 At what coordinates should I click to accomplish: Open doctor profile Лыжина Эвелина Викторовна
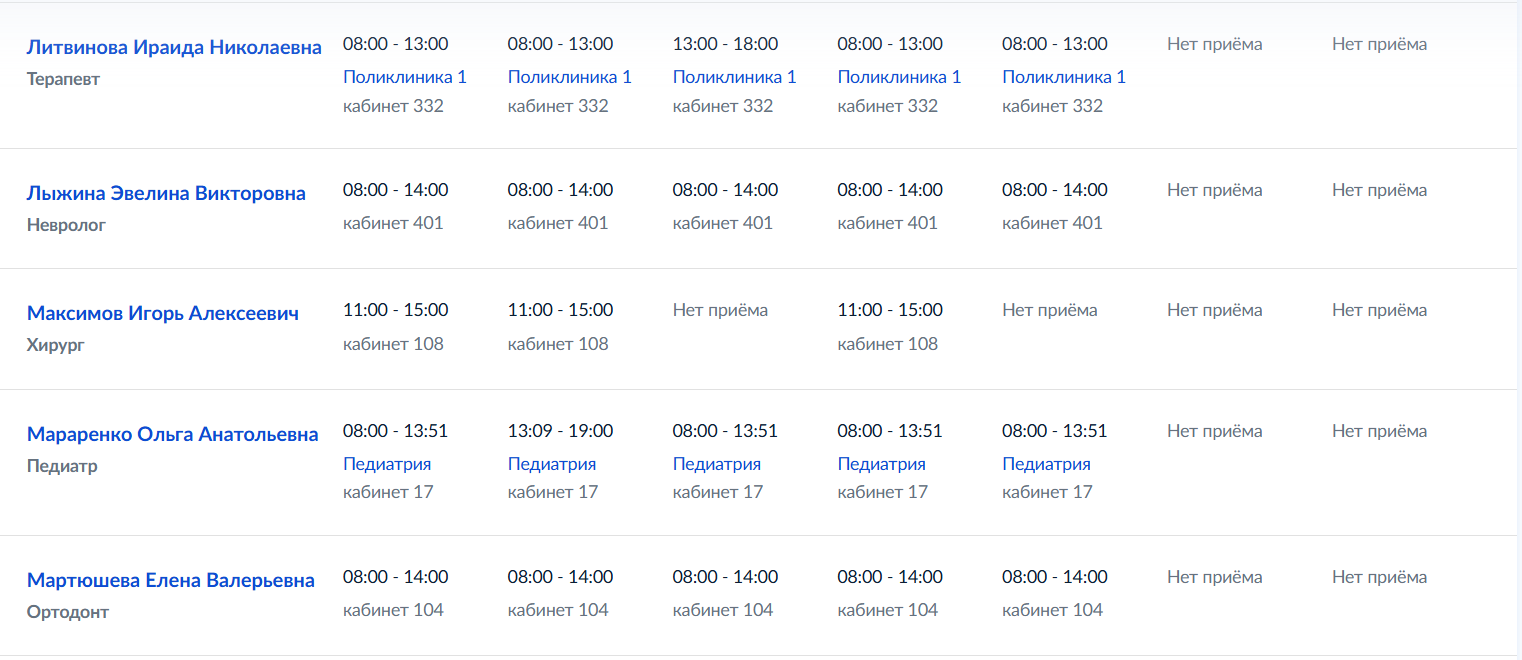[x=166, y=193]
